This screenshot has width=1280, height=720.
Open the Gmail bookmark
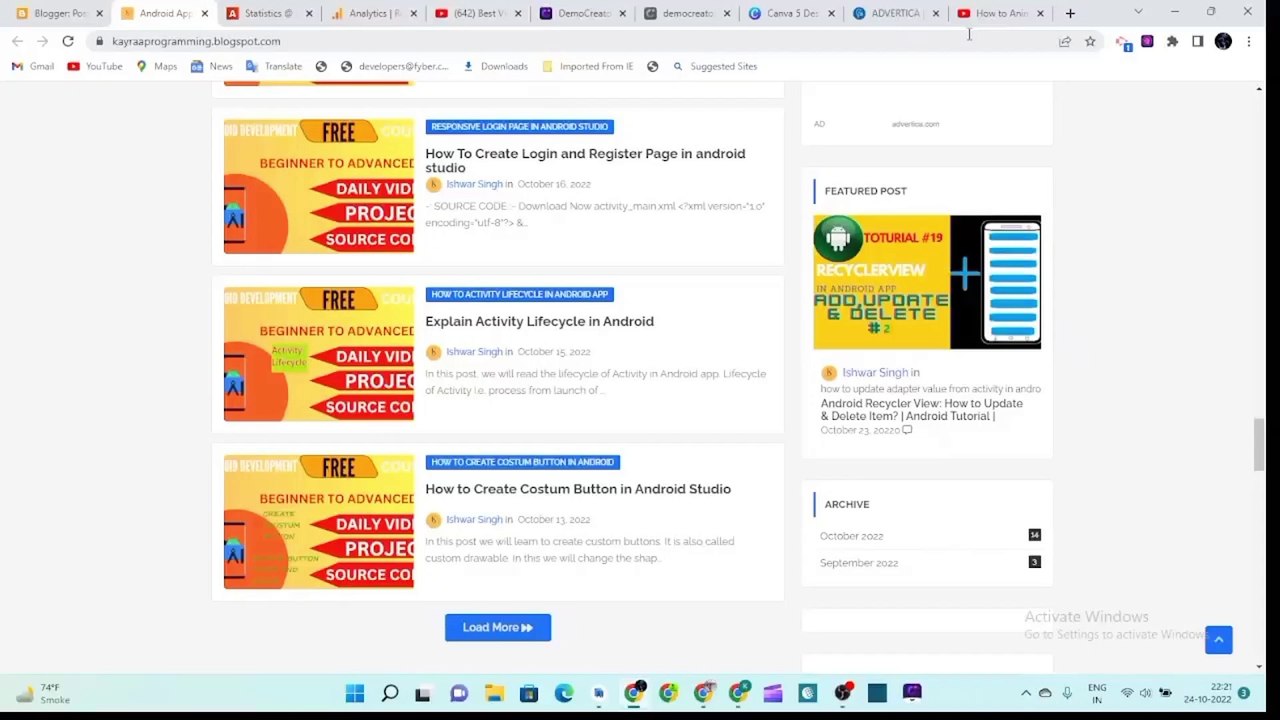click(33, 66)
